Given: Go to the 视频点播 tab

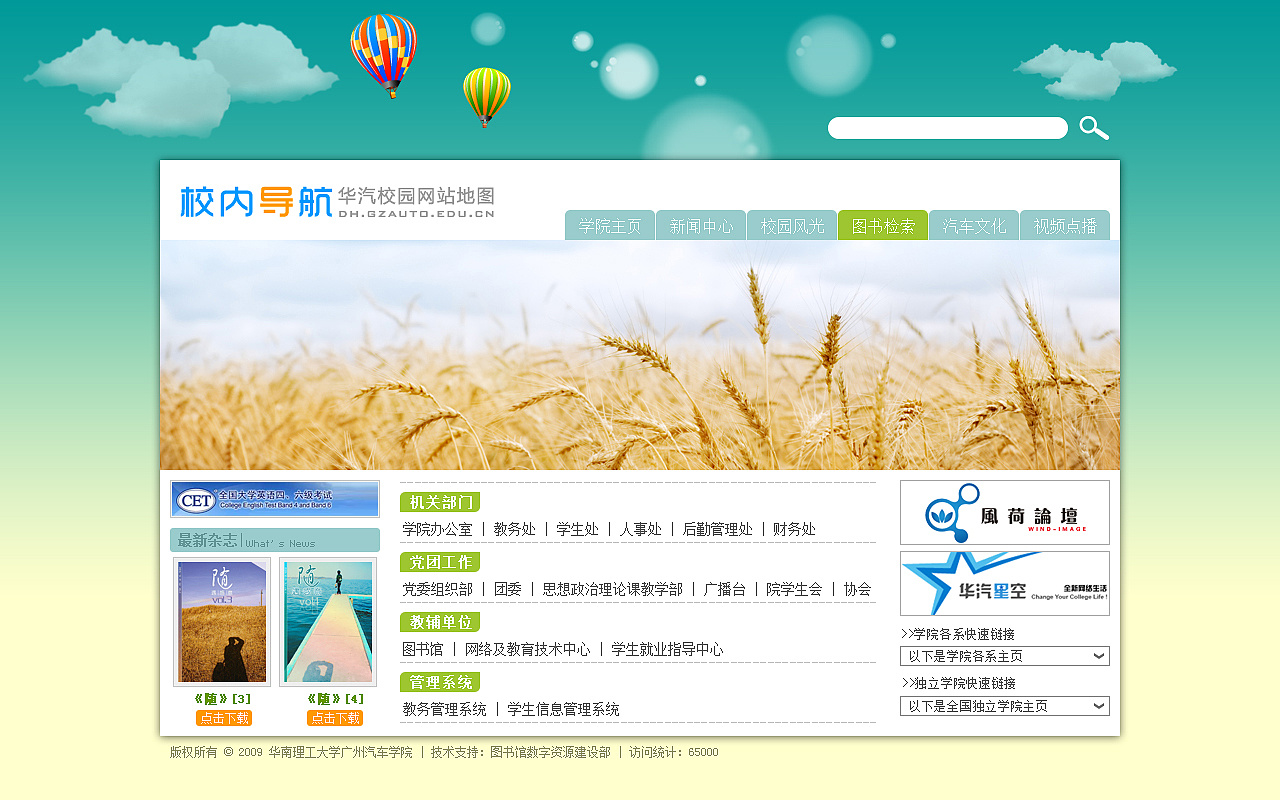Looking at the screenshot, I should click(1065, 226).
